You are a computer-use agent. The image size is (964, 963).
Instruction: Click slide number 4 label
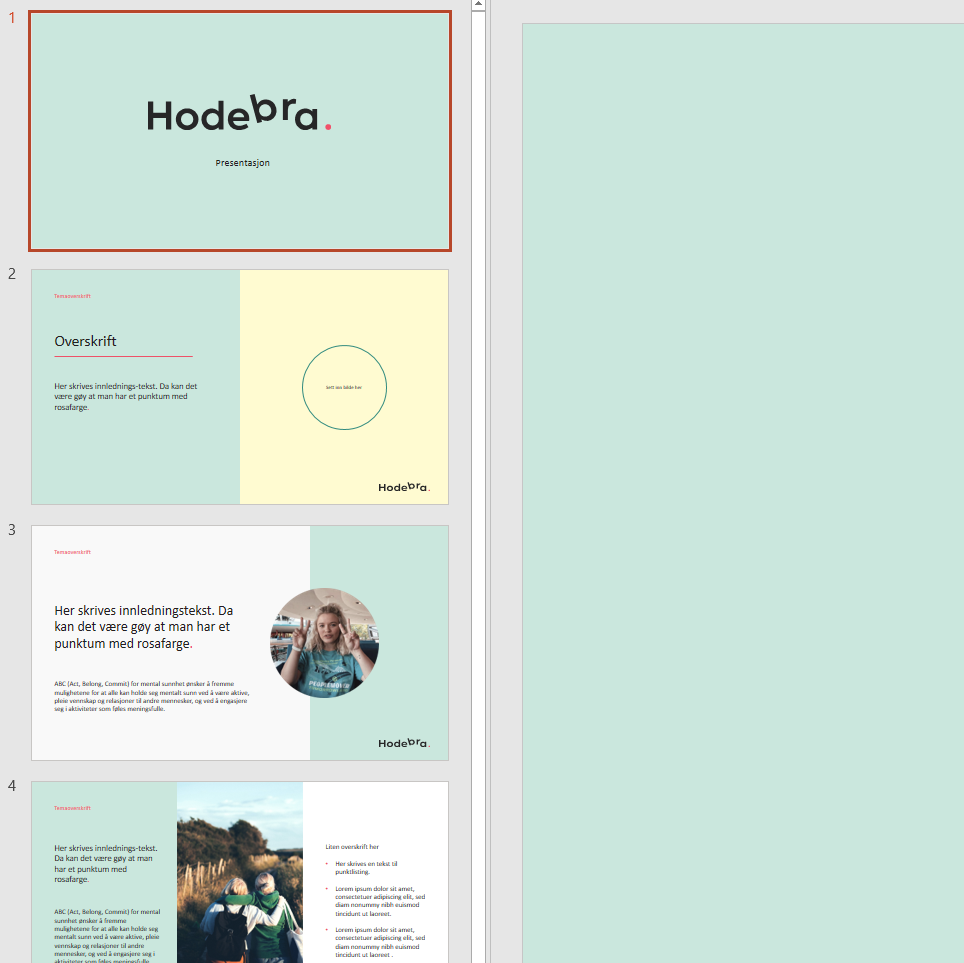click(12, 786)
